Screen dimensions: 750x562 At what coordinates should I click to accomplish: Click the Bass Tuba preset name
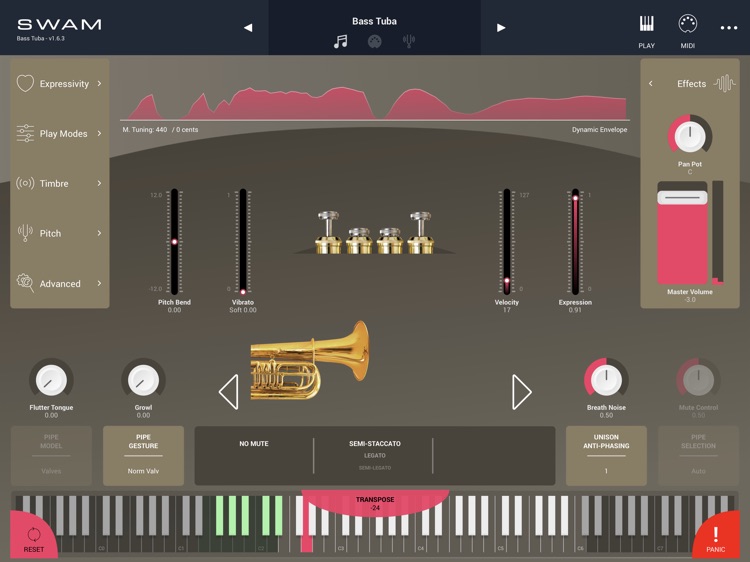(375, 21)
